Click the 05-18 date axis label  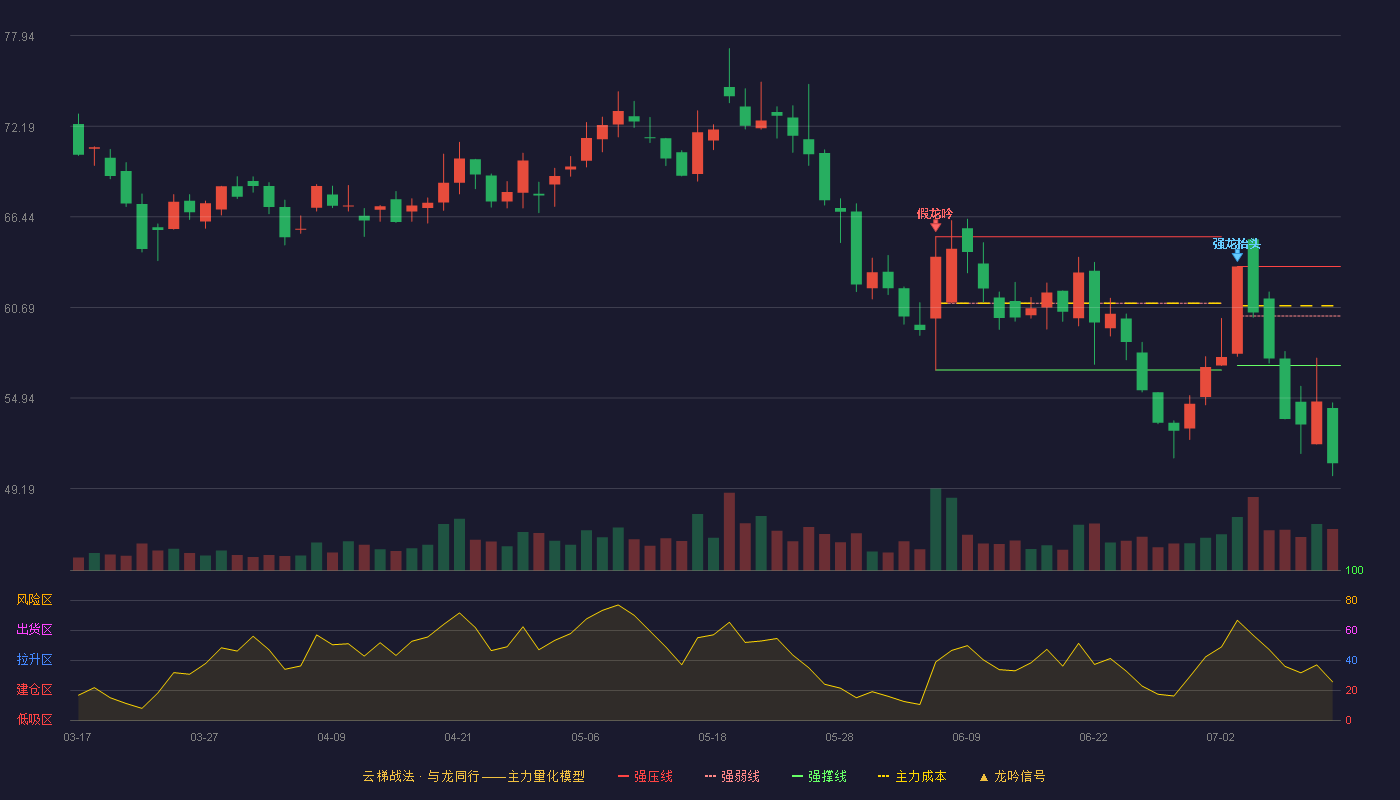pyautogui.click(x=712, y=737)
